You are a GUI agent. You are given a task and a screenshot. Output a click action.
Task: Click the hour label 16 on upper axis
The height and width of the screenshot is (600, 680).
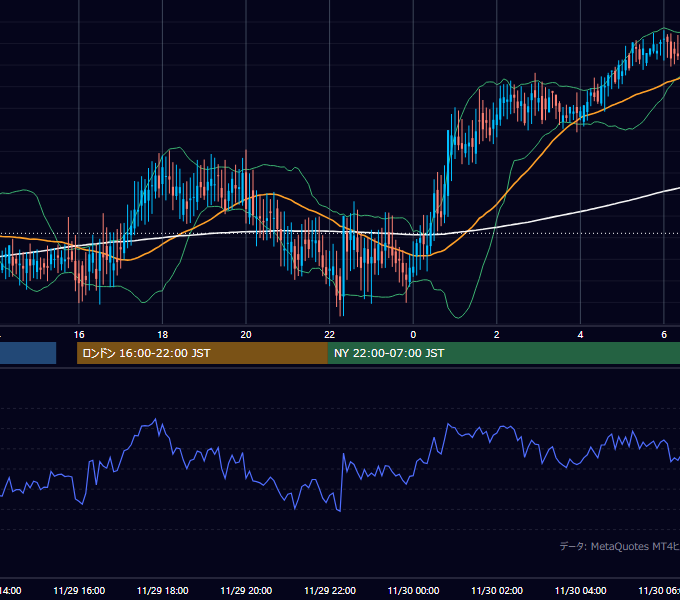[79, 335]
